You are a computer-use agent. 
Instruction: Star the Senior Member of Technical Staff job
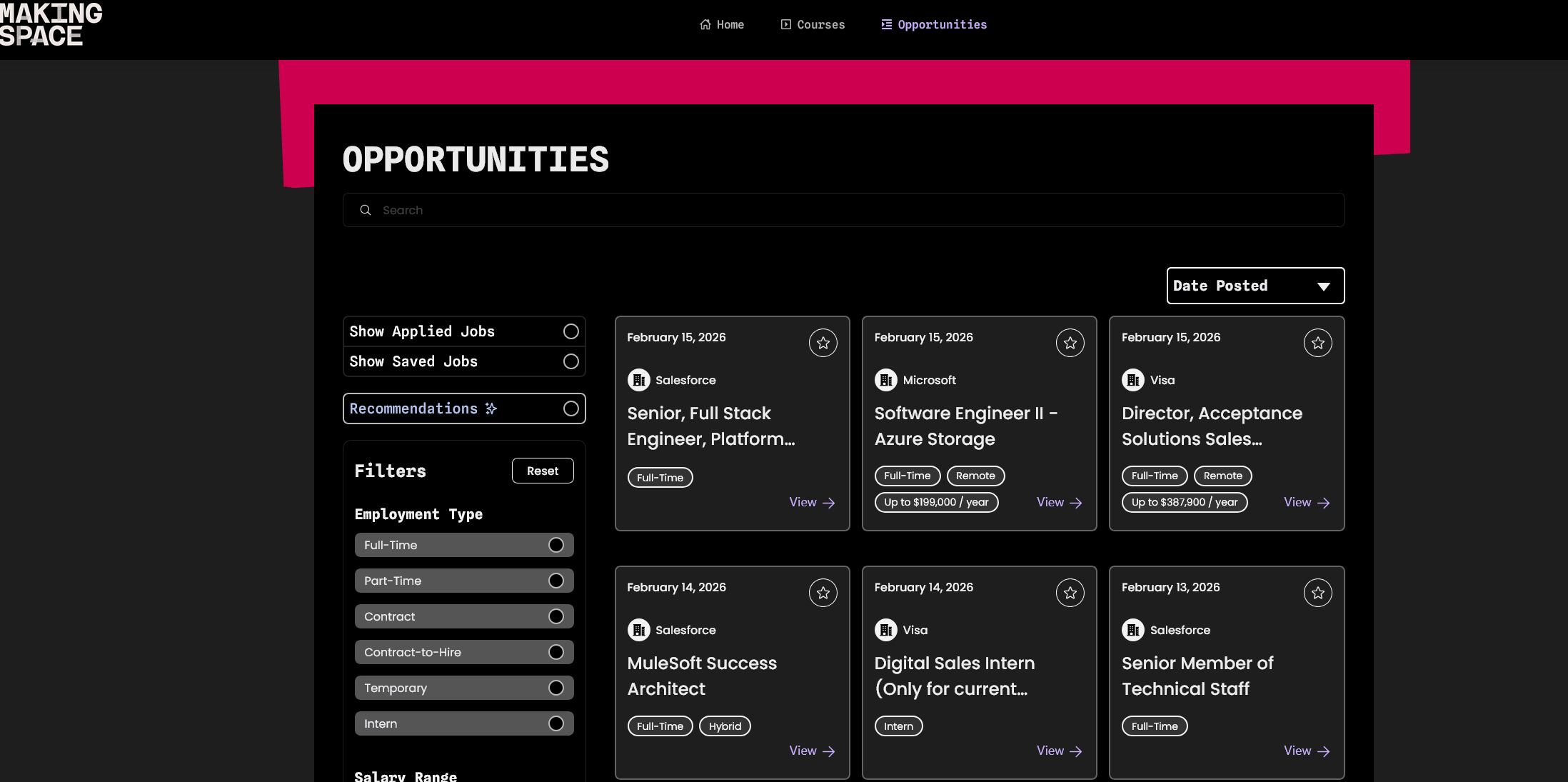click(1317, 593)
